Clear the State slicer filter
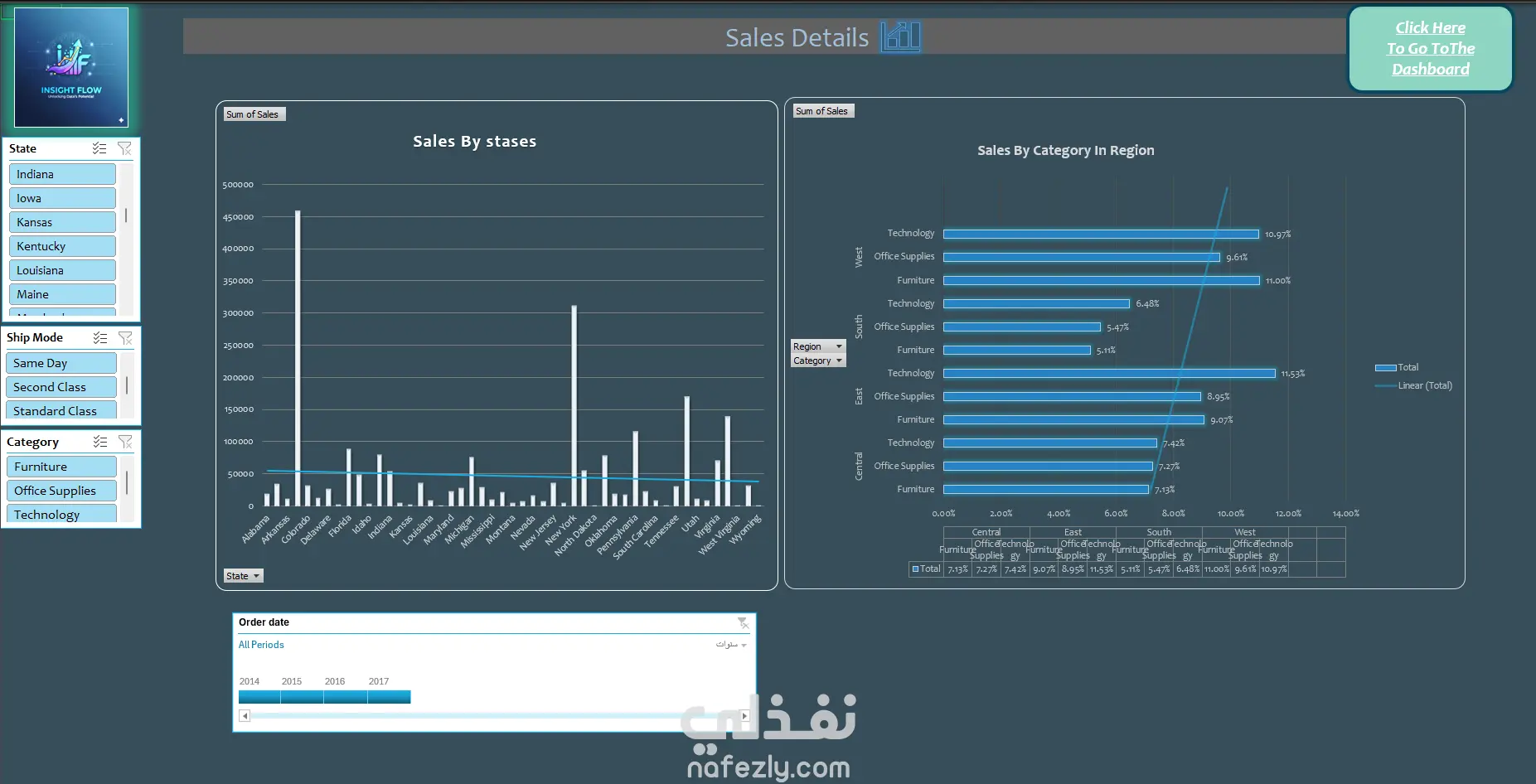The height and width of the screenshot is (784, 1536). pos(124,148)
